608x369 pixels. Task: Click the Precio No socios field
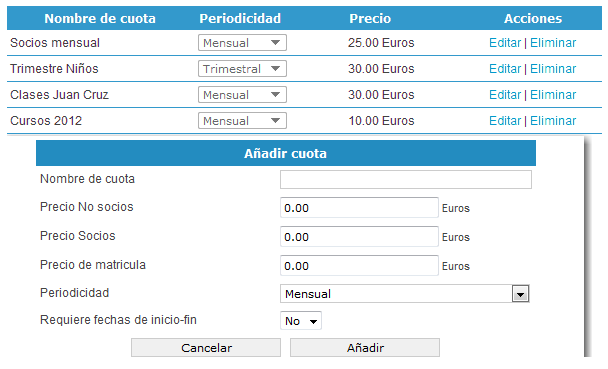(359, 208)
